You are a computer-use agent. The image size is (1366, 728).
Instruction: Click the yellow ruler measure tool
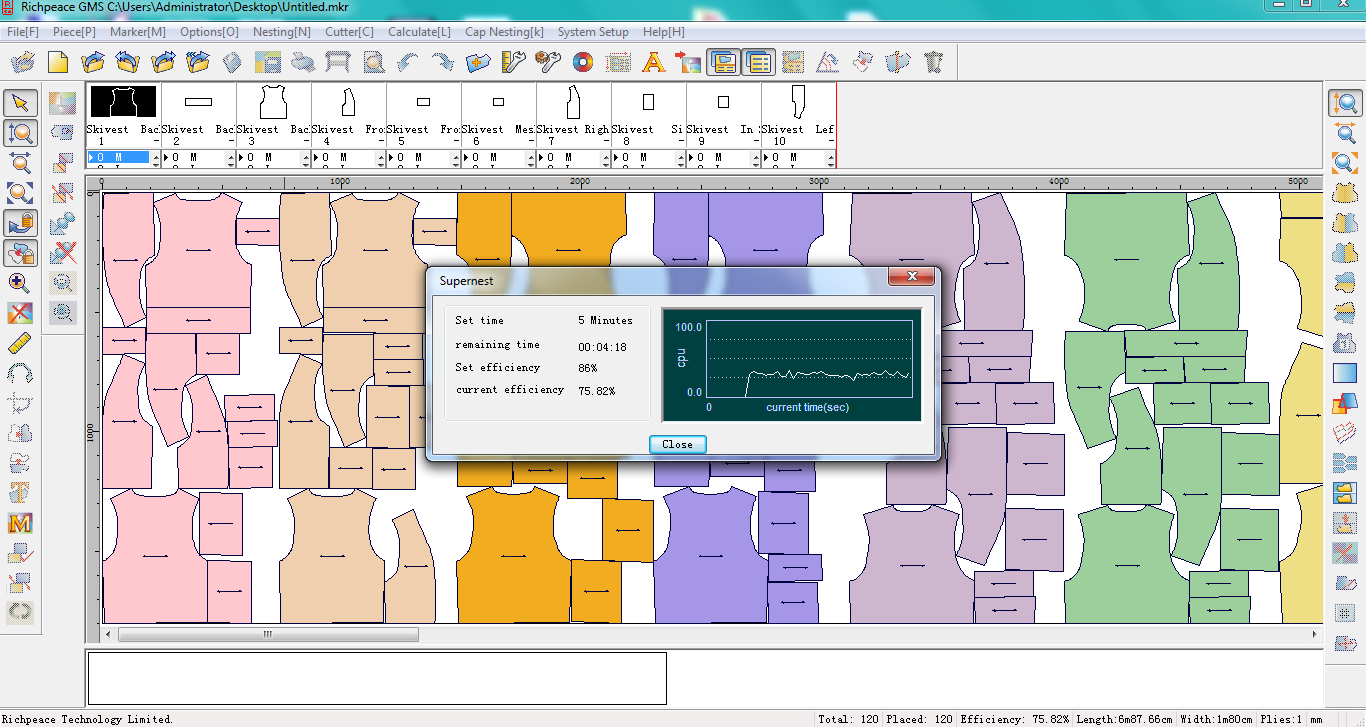pos(20,344)
